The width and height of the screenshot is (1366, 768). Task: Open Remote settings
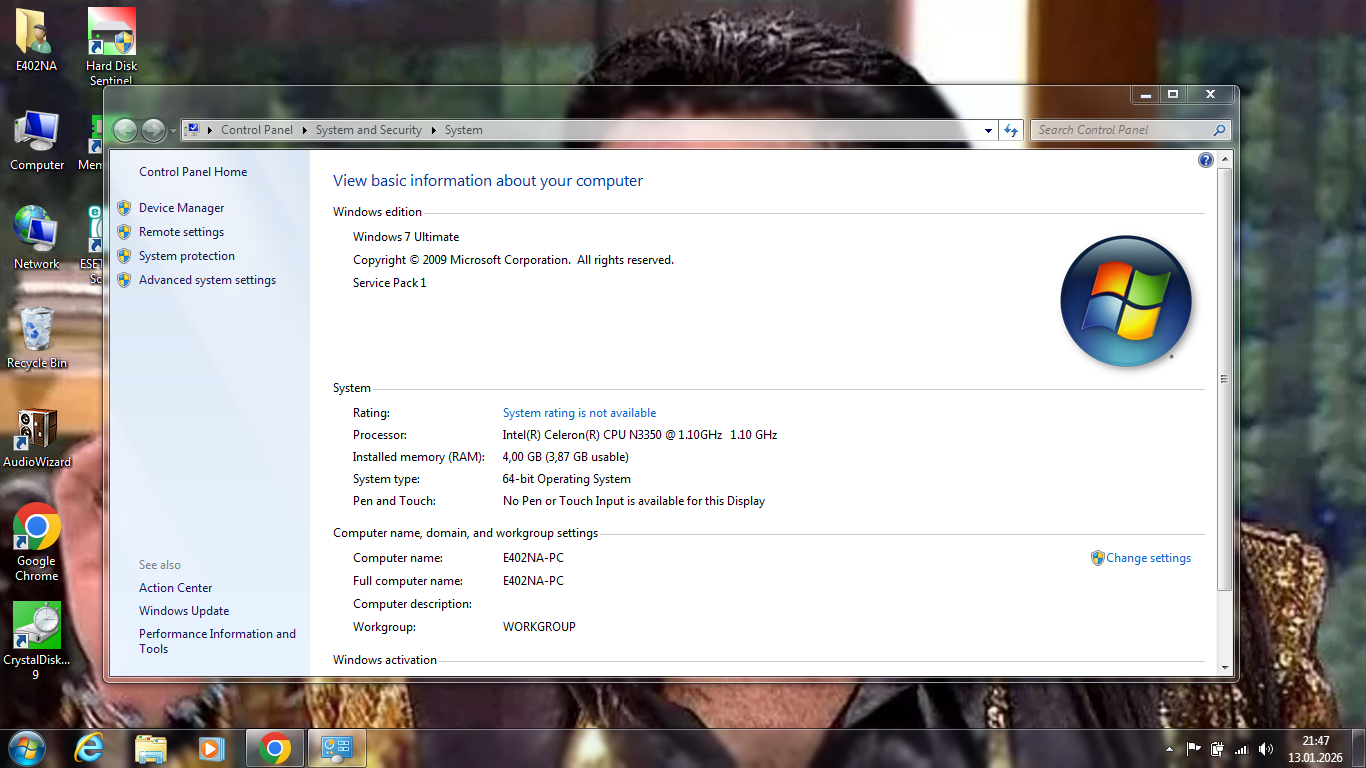pyautogui.click(x=181, y=232)
